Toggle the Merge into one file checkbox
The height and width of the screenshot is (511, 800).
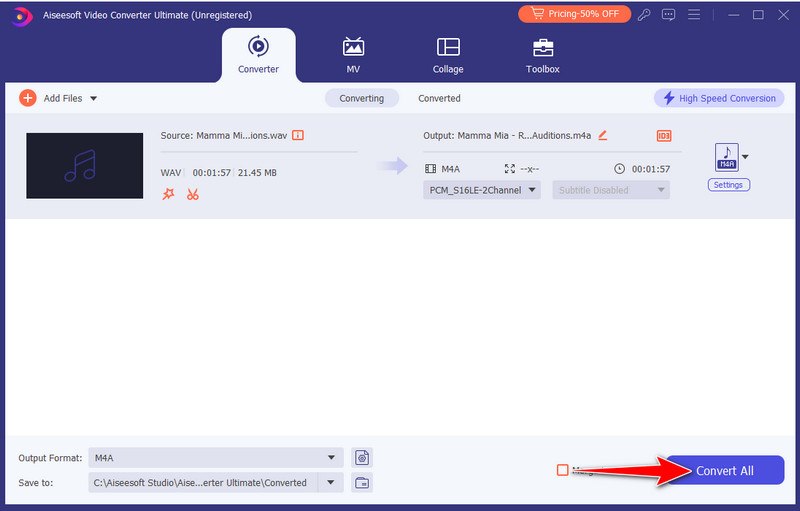(x=562, y=470)
